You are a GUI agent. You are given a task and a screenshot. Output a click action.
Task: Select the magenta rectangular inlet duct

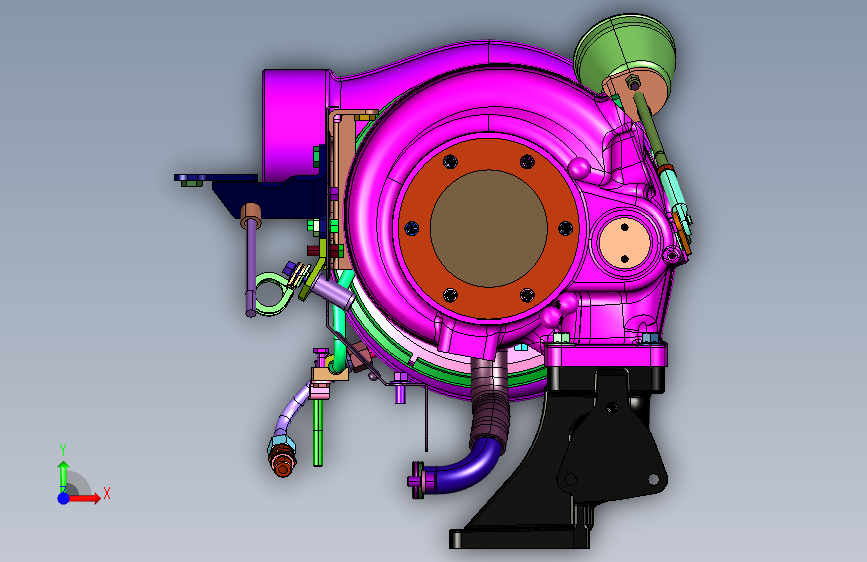coord(296,124)
